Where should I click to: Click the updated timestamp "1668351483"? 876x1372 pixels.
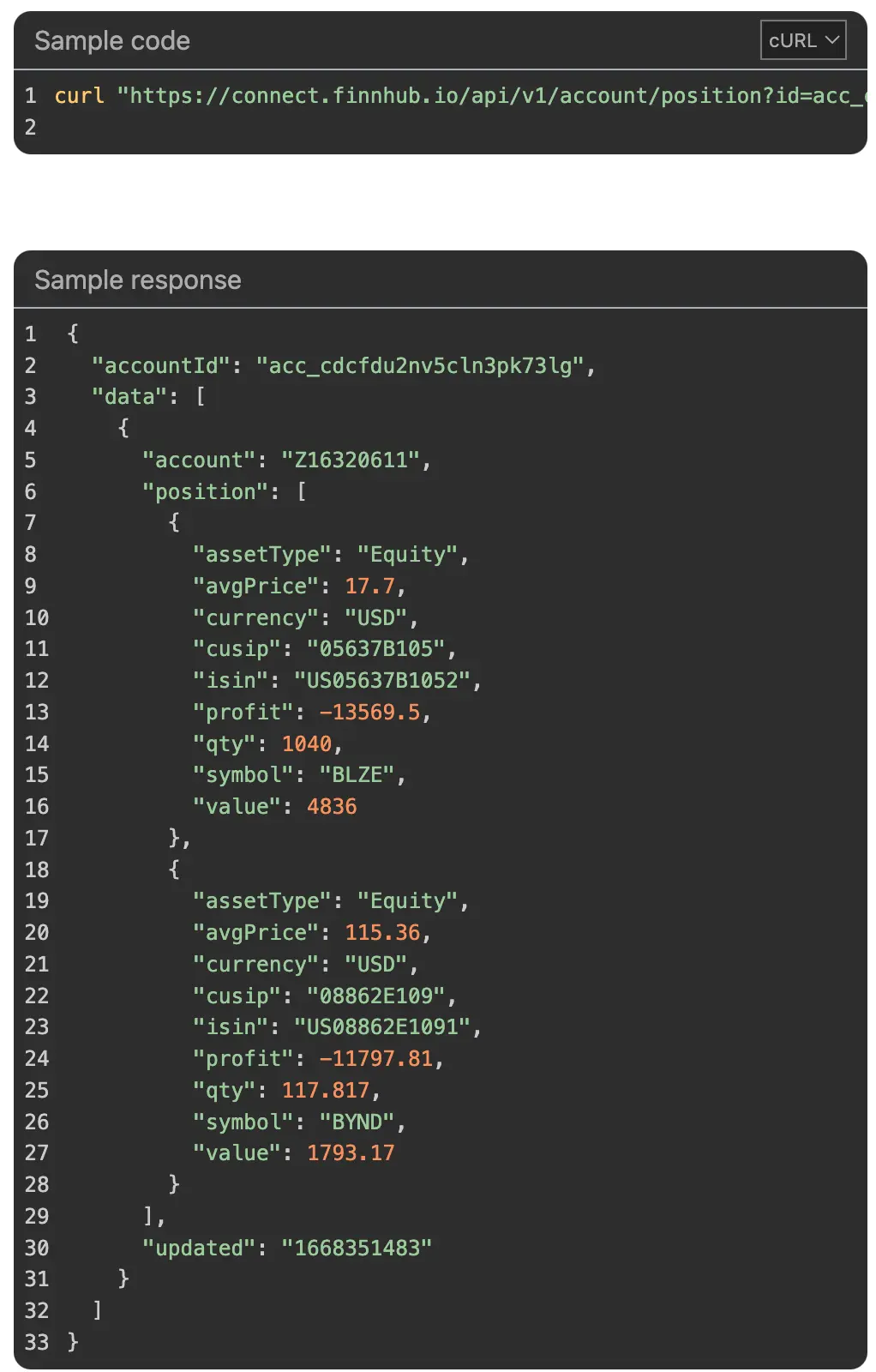357,1249
